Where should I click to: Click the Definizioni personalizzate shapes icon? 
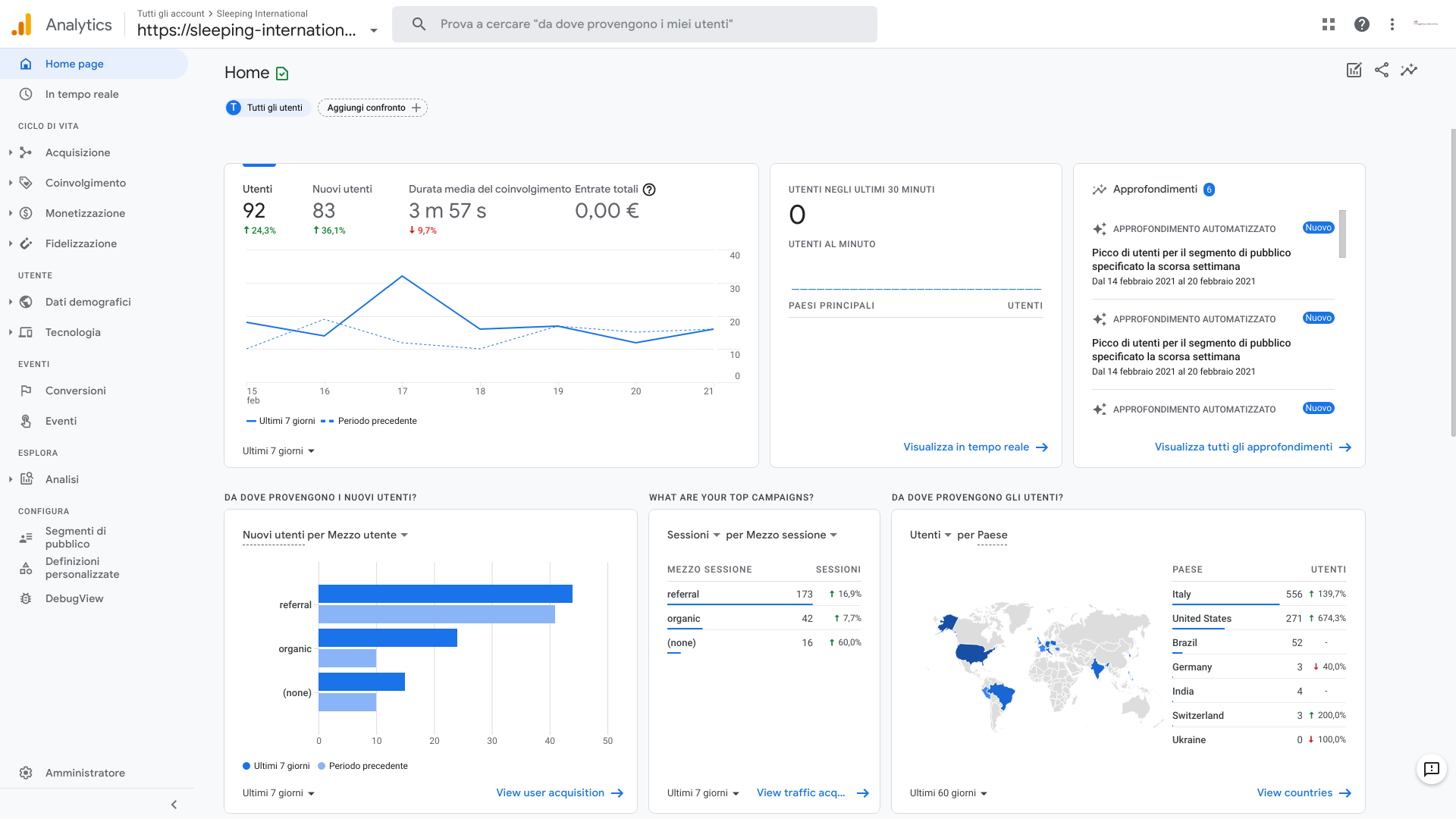26,568
